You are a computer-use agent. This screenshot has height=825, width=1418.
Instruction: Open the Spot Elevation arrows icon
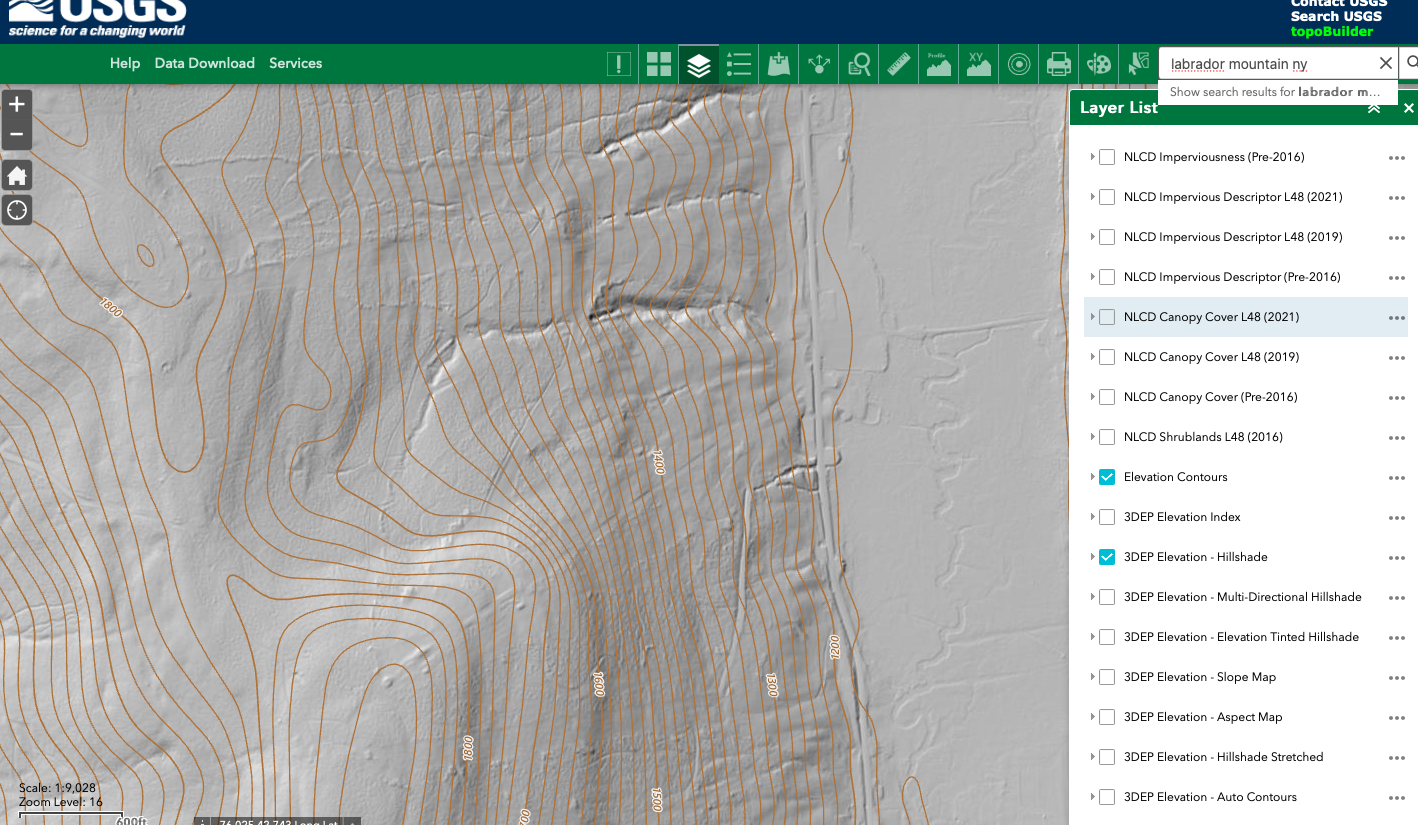point(819,64)
